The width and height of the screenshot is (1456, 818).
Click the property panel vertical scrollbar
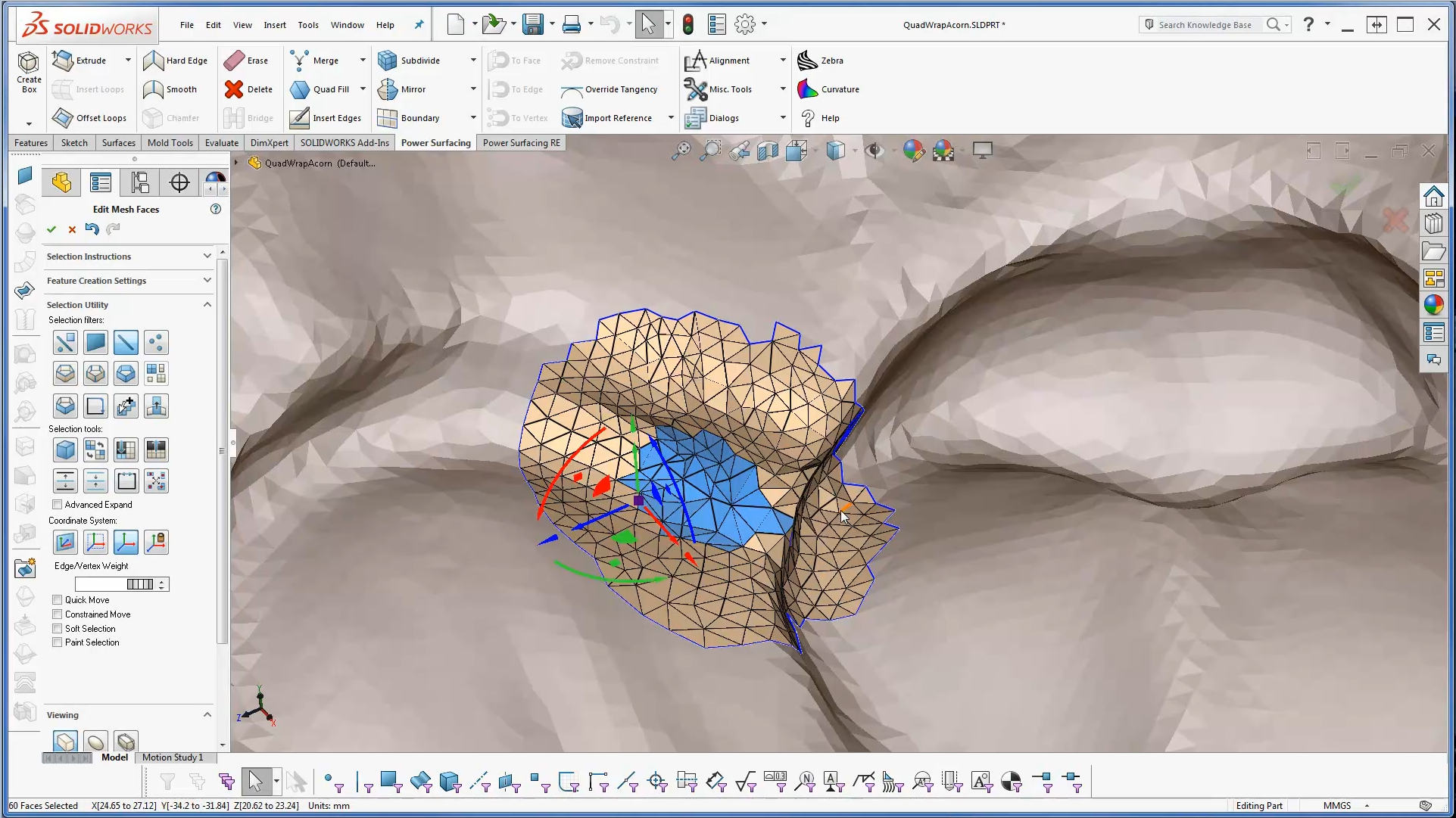click(x=223, y=453)
